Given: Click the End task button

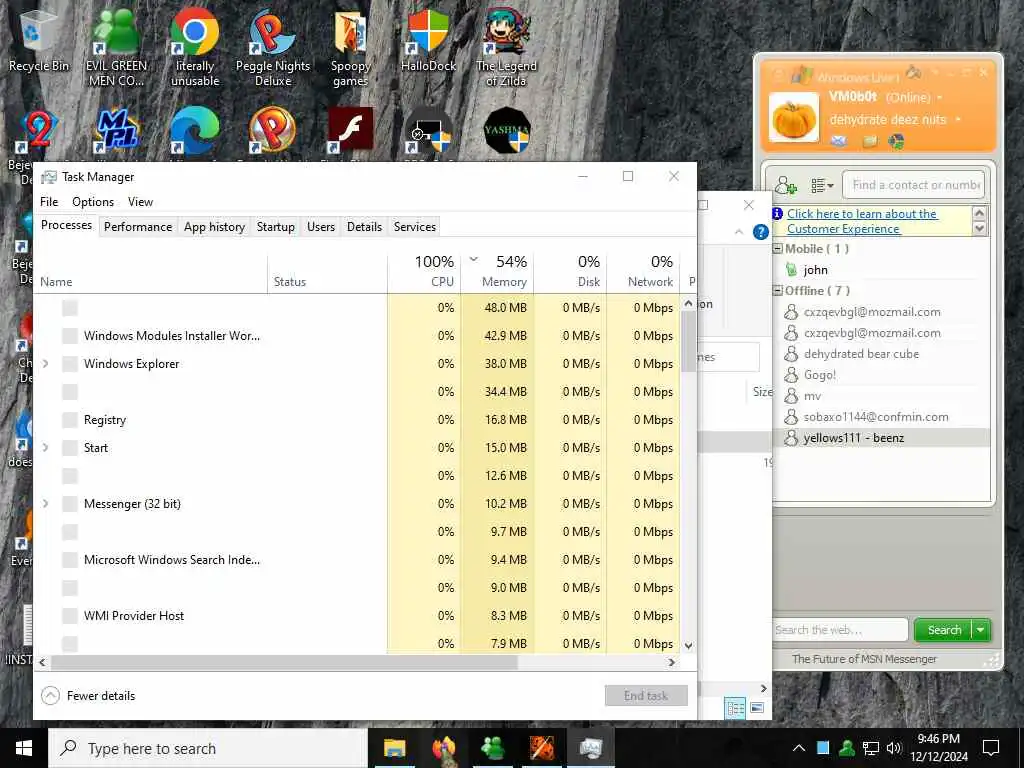Looking at the screenshot, I should point(646,696).
